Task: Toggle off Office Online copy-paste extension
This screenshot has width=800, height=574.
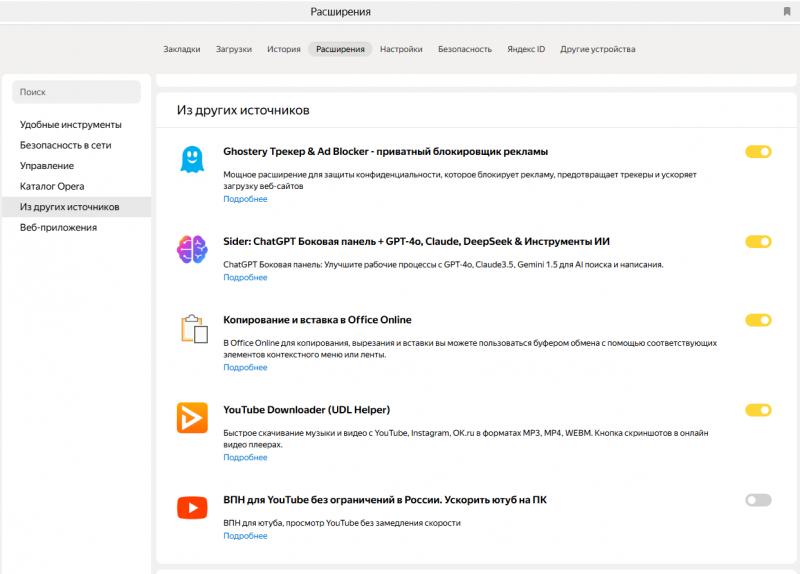Action: 758,320
